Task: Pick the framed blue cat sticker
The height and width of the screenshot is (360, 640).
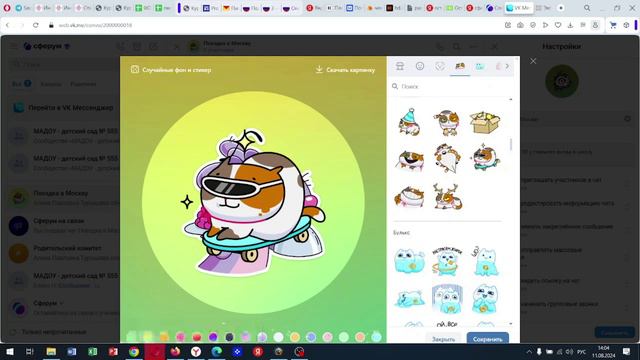Action: [447, 299]
